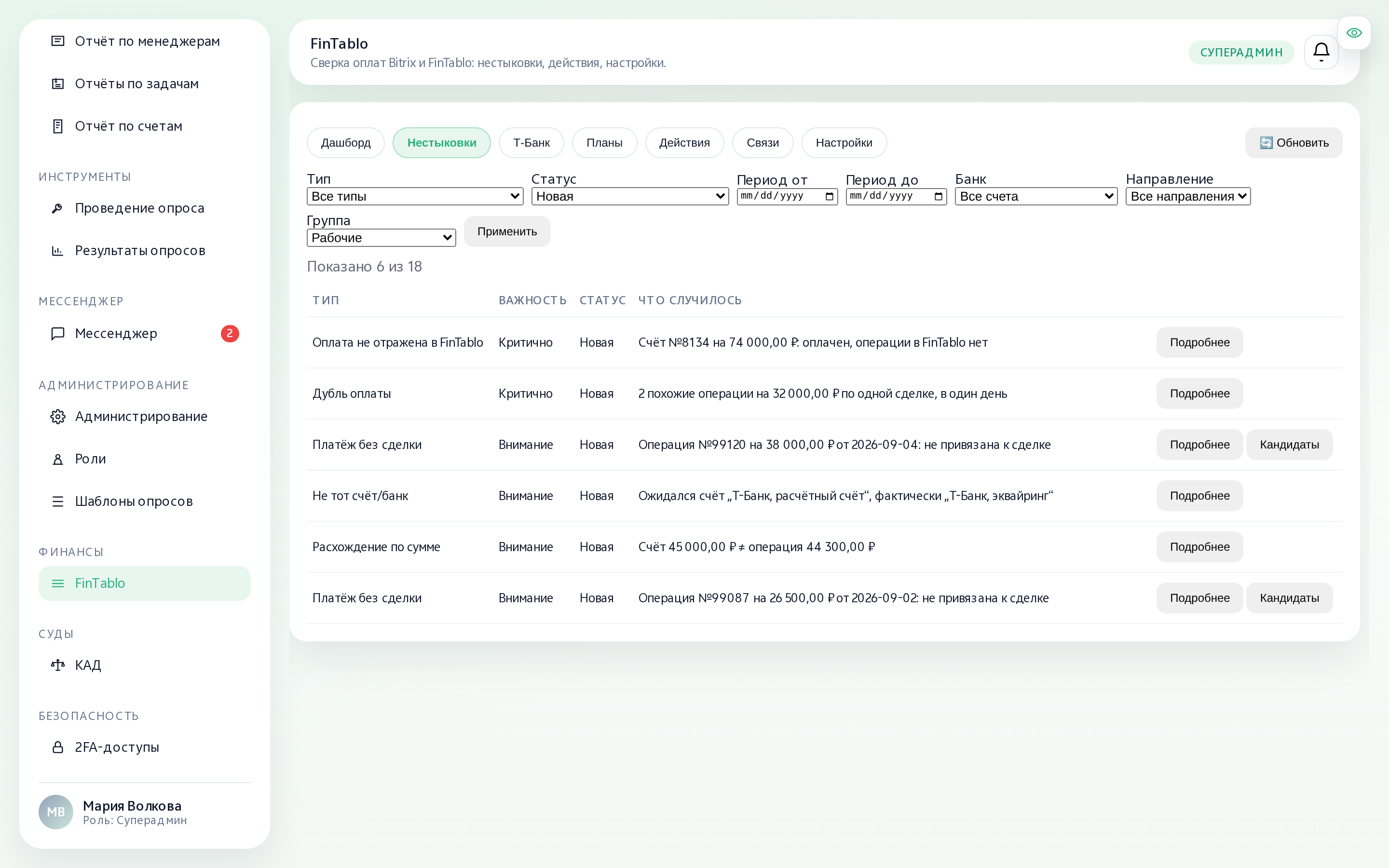
Task: Click the КАД scales icon
Action: pos(58,665)
